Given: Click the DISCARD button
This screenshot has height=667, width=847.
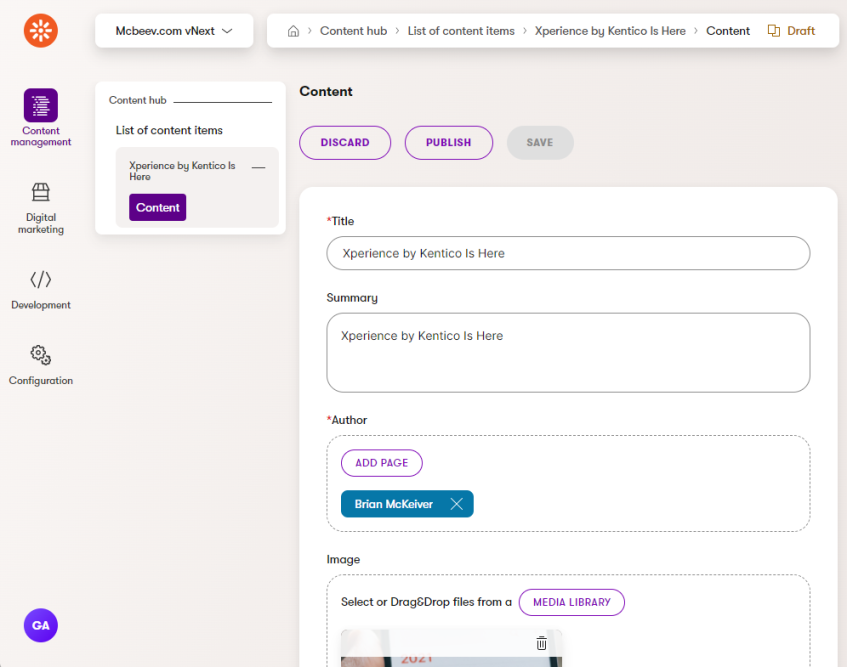Looking at the screenshot, I should tap(345, 143).
